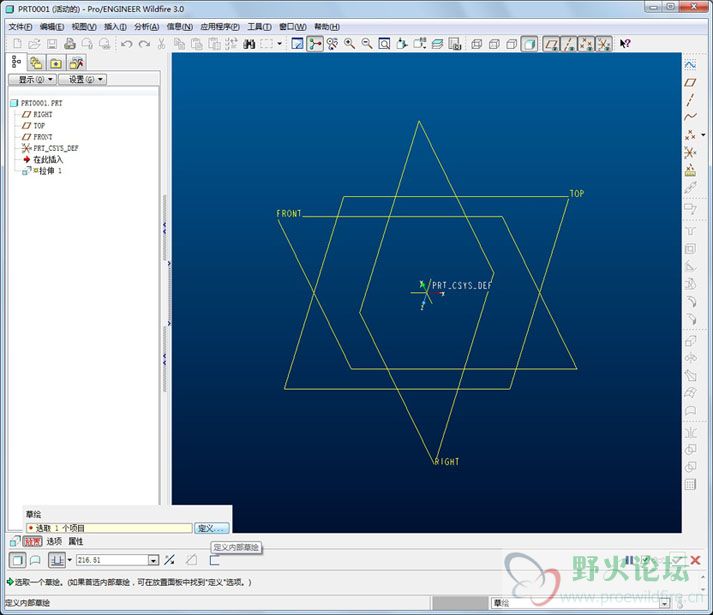
Task: Click the sketch collector field 选取 1 个项目
Action: [x=109, y=528]
